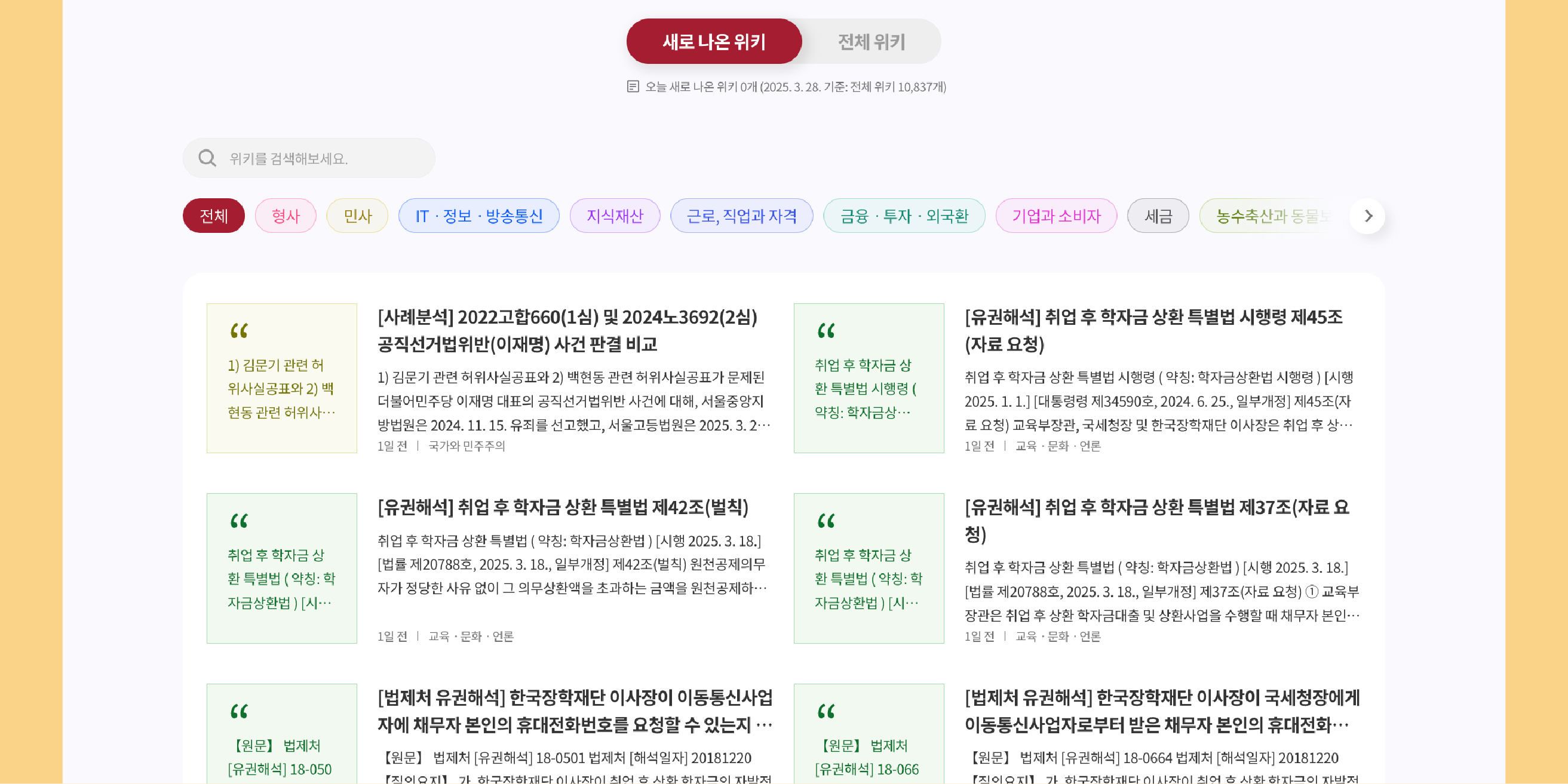Image resolution: width=1568 pixels, height=784 pixels.
Task: Filter by 민사 category
Action: pos(357,216)
